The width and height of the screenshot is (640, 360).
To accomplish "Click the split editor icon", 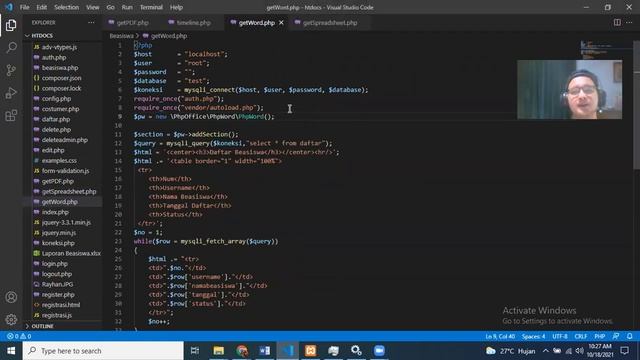I will coord(617,22).
